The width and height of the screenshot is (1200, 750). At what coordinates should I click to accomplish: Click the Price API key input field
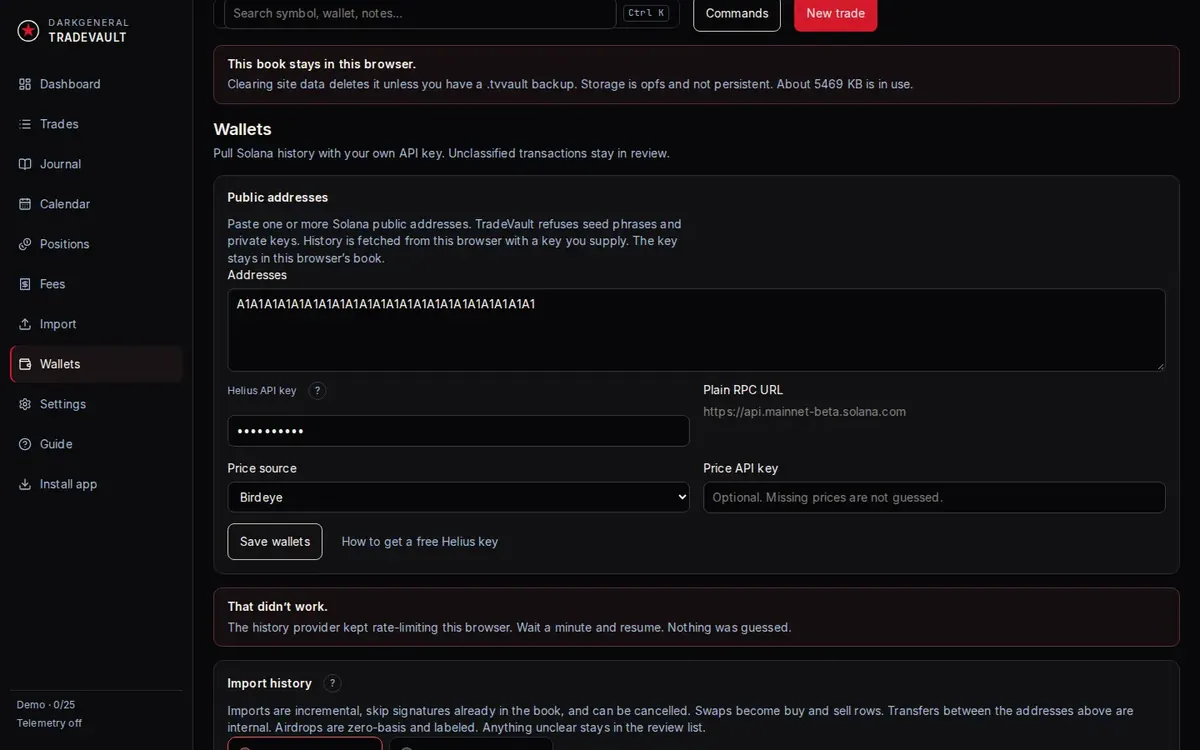pos(934,497)
